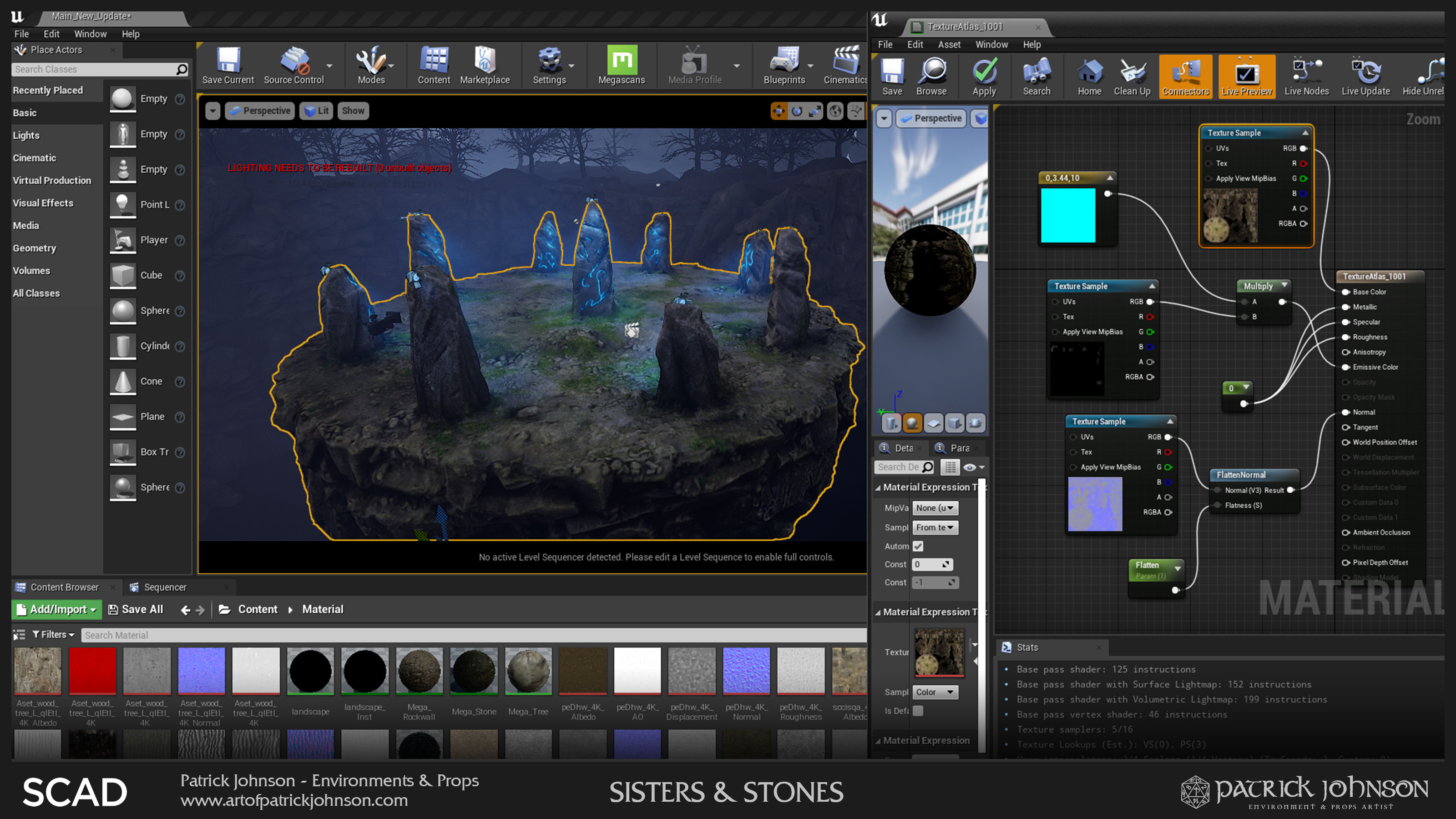
Task: Open Content toolbar icon
Action: click(x=434, y=65)
